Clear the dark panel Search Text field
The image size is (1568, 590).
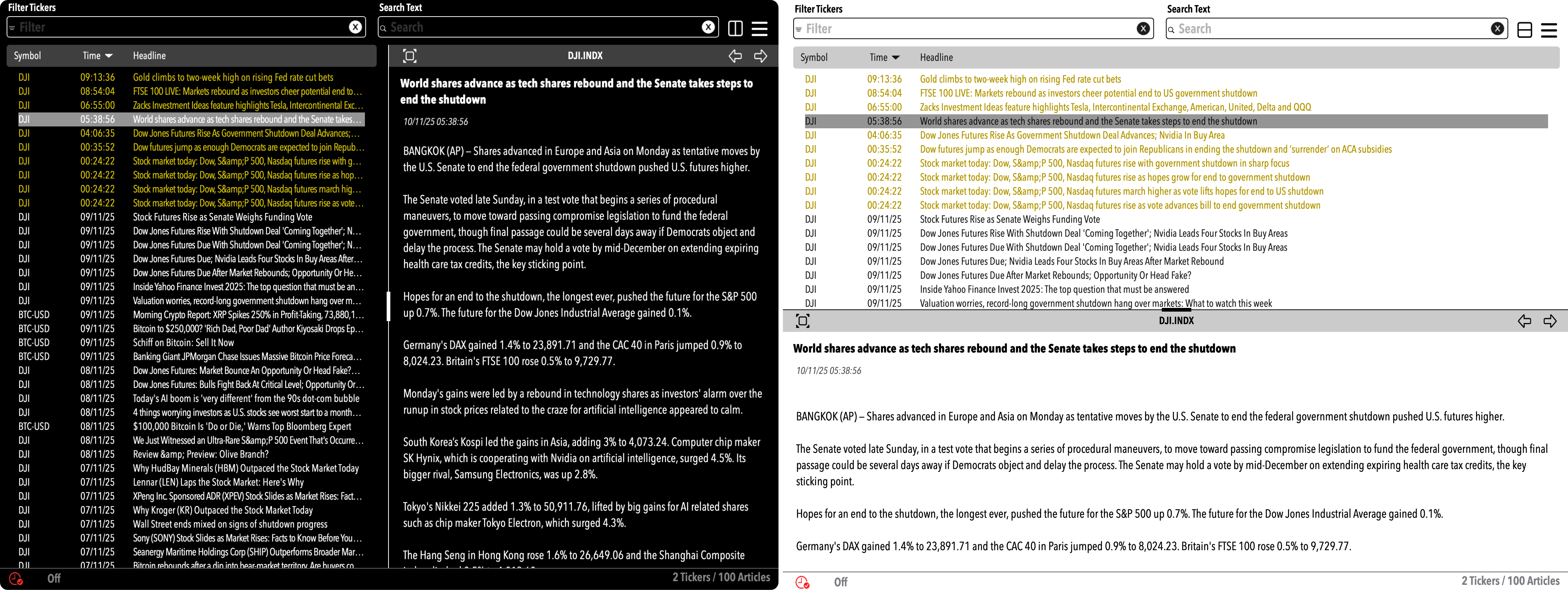(x=708, y=27)
